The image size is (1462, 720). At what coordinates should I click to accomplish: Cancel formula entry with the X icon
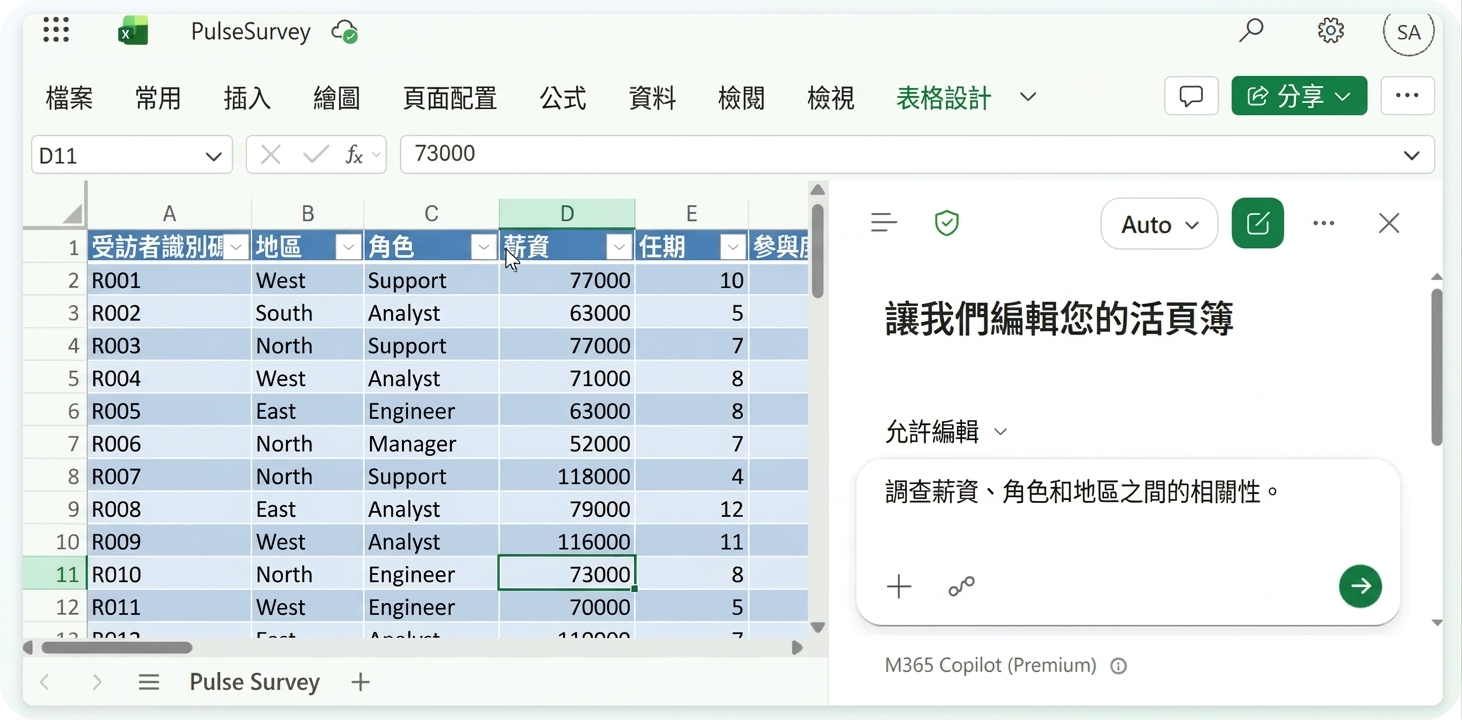(270, 155)
